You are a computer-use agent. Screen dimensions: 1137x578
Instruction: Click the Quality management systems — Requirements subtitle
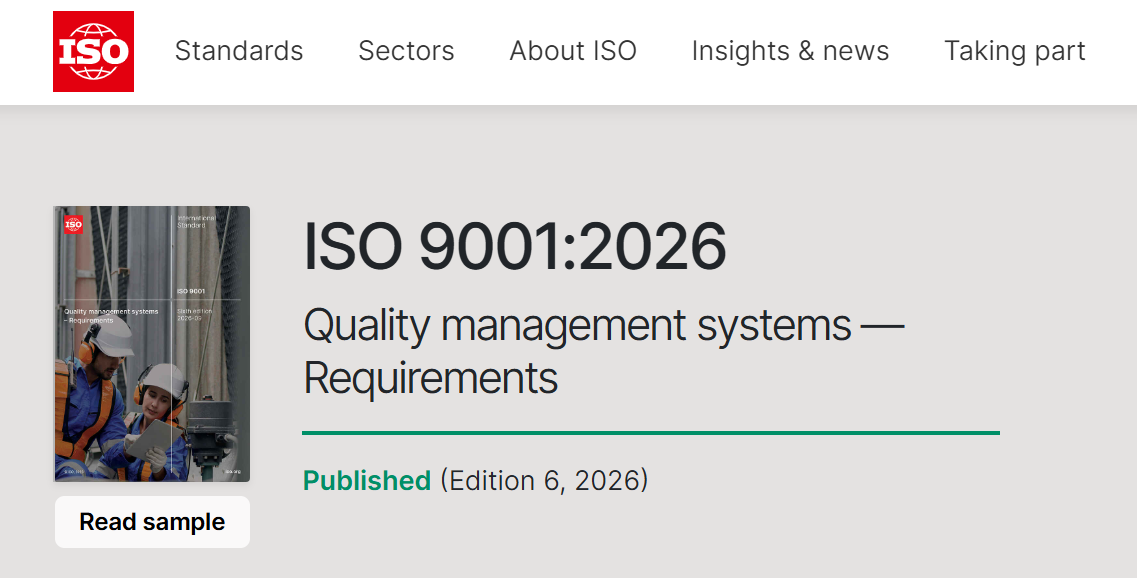click(x=603, y=351)
